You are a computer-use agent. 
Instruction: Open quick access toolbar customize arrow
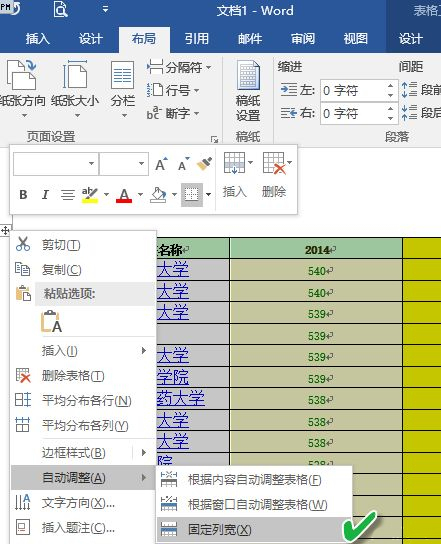(x=105, y=9)
